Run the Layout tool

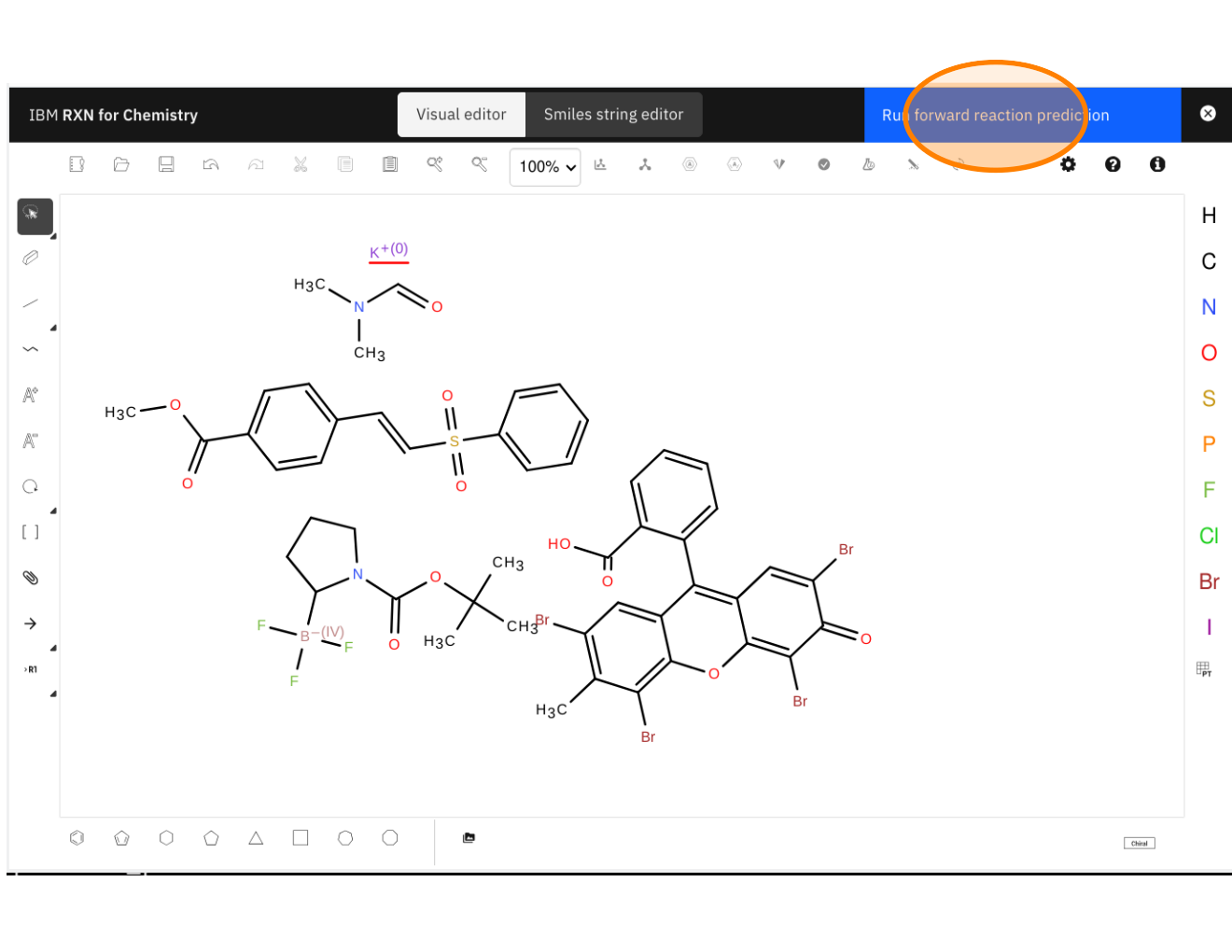click(x=600, y=164)
